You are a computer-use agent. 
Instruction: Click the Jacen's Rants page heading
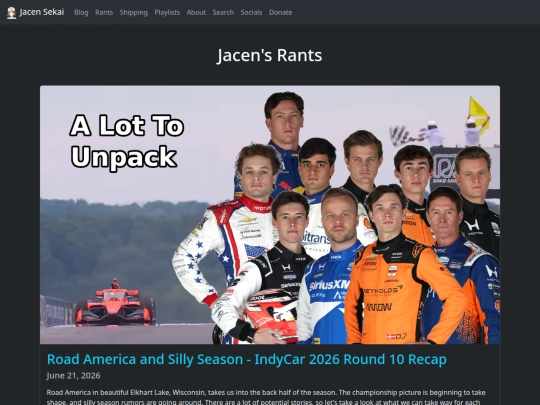coord(270,55)
